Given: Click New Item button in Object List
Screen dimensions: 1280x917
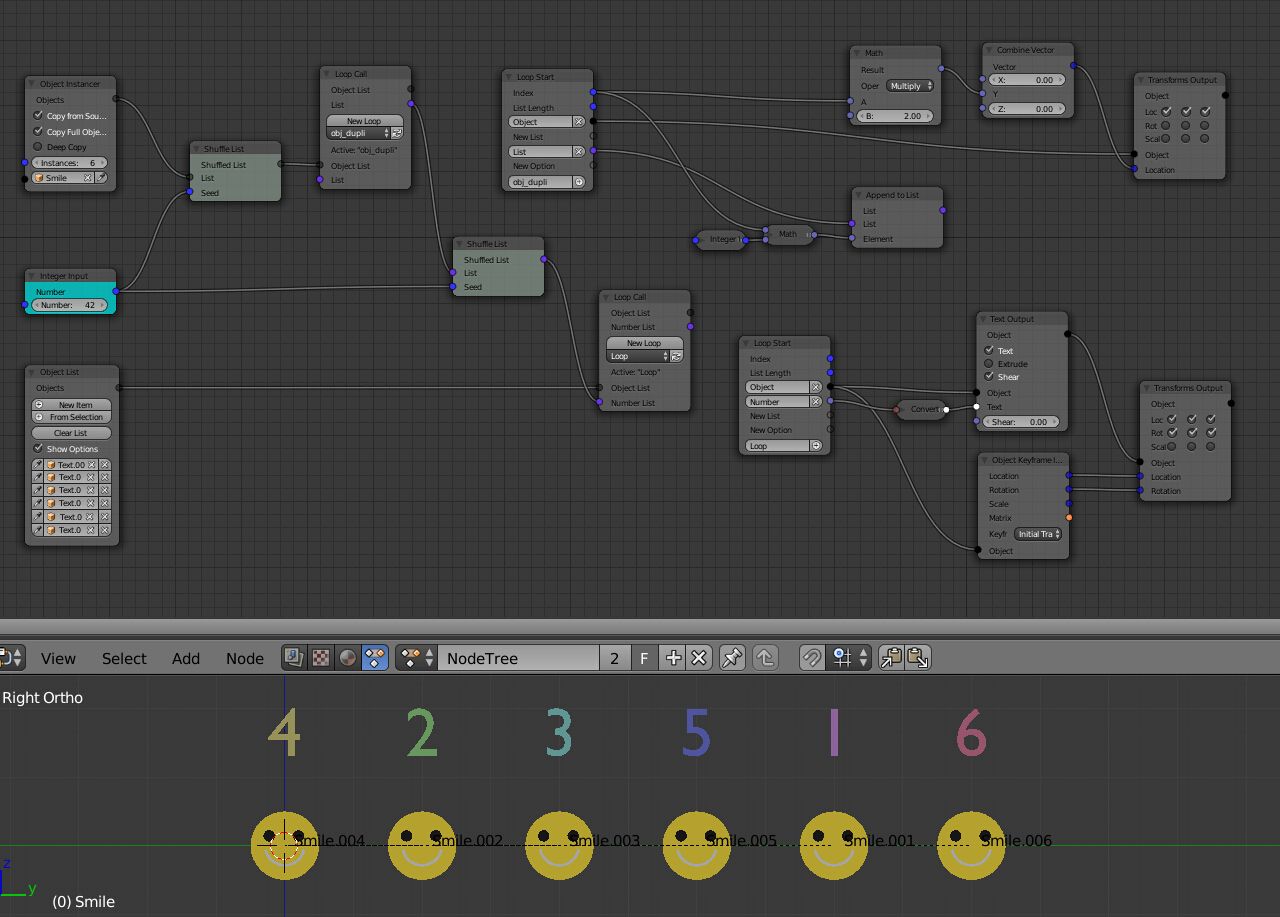Looking at the screenshot, I should [x=72, y=405].
